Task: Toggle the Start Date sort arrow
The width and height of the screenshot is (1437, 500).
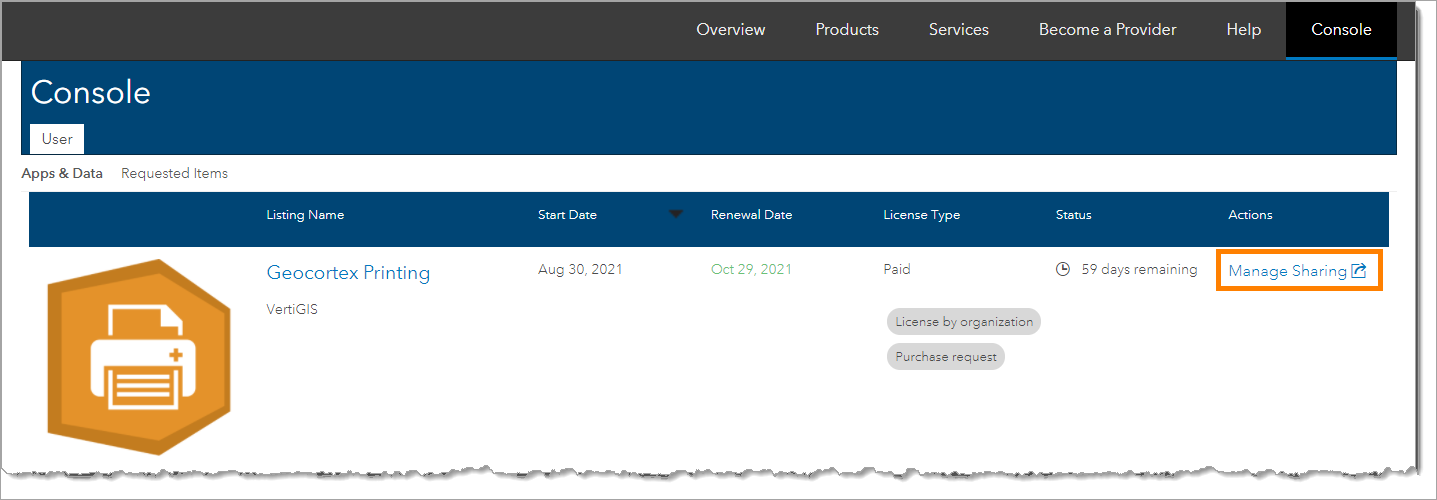Action: pos(676,213)
